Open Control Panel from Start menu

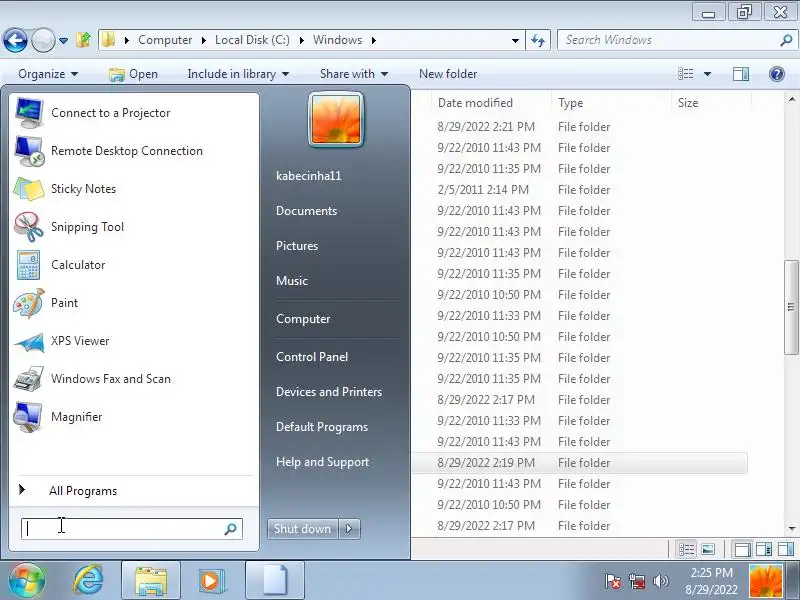(x=312, y=357)
